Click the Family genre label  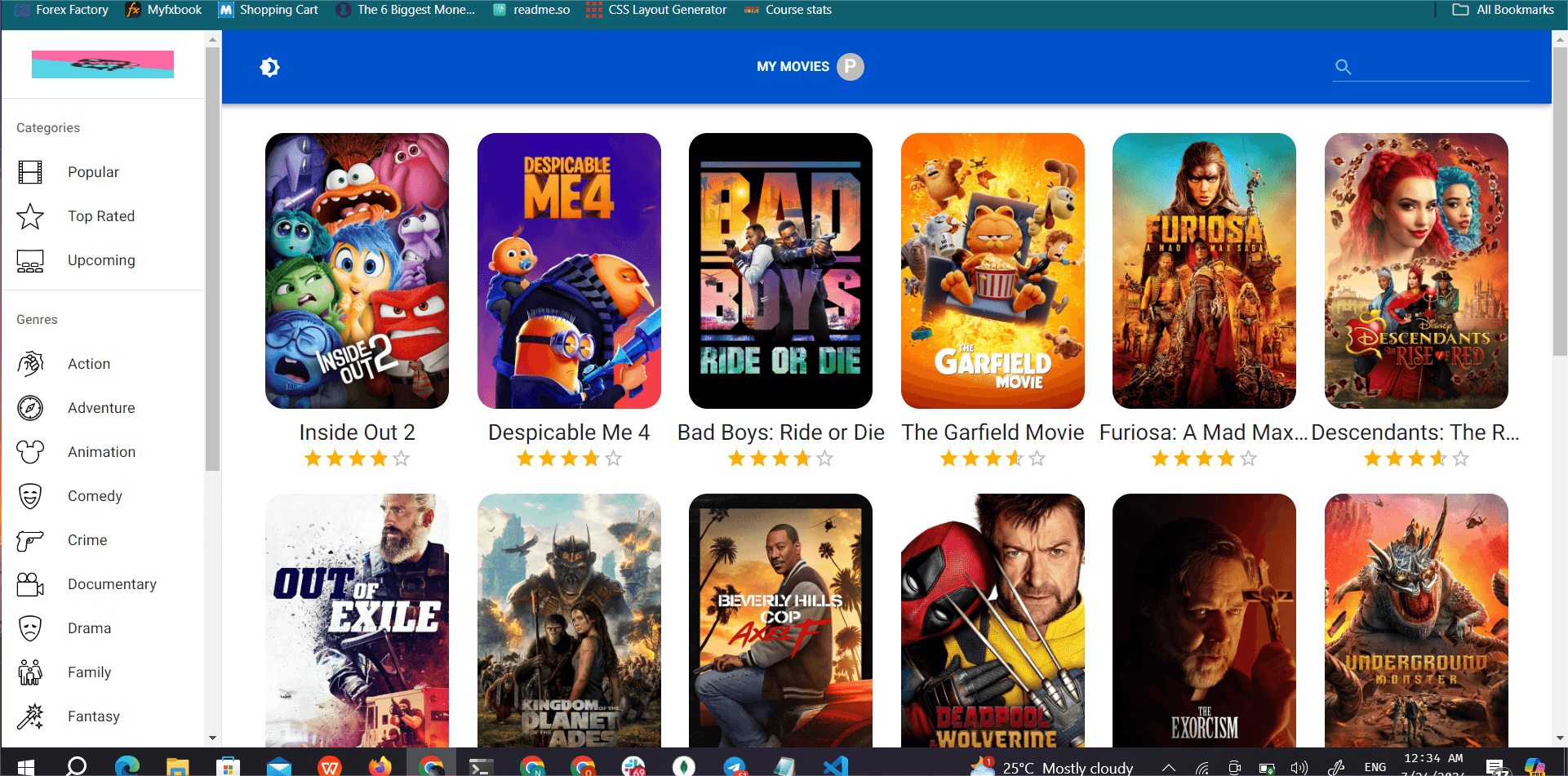(89, 672)
